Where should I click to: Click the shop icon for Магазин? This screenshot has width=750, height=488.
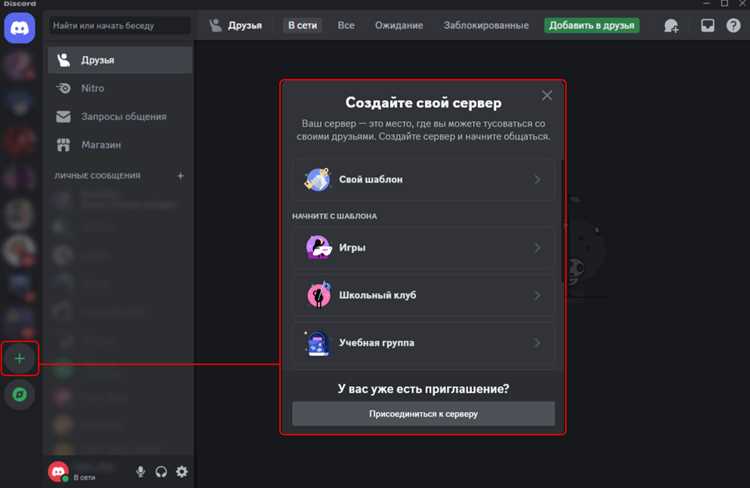pos(64,144)
